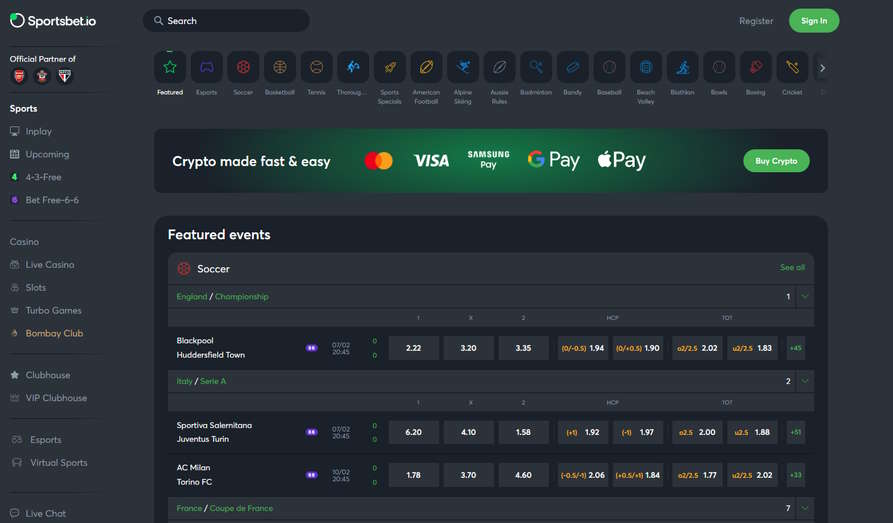Screen dimensions: 893x523
Task: Open Inplay in the sidebar
Action: [x=38, y=131]
